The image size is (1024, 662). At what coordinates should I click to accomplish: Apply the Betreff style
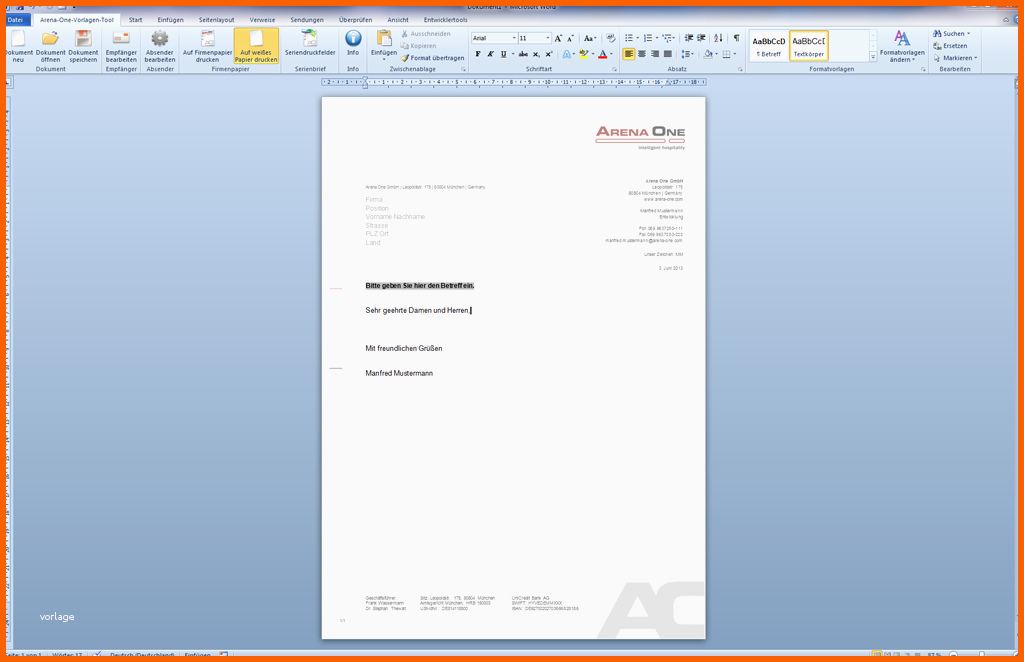click(x=769, y=46)
